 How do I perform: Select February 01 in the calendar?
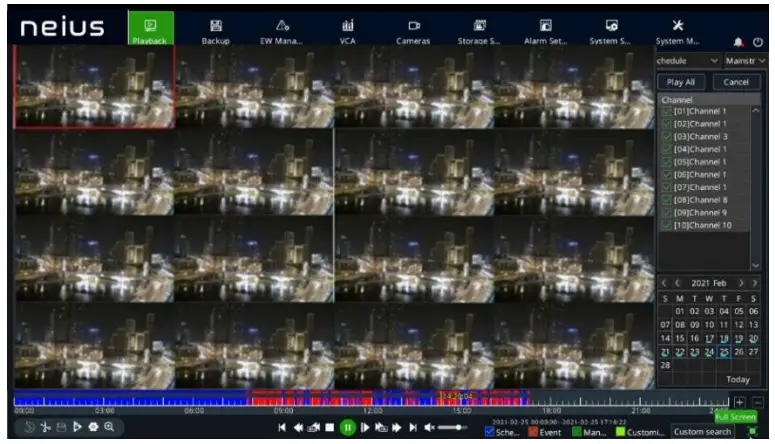tap(680, 311)
